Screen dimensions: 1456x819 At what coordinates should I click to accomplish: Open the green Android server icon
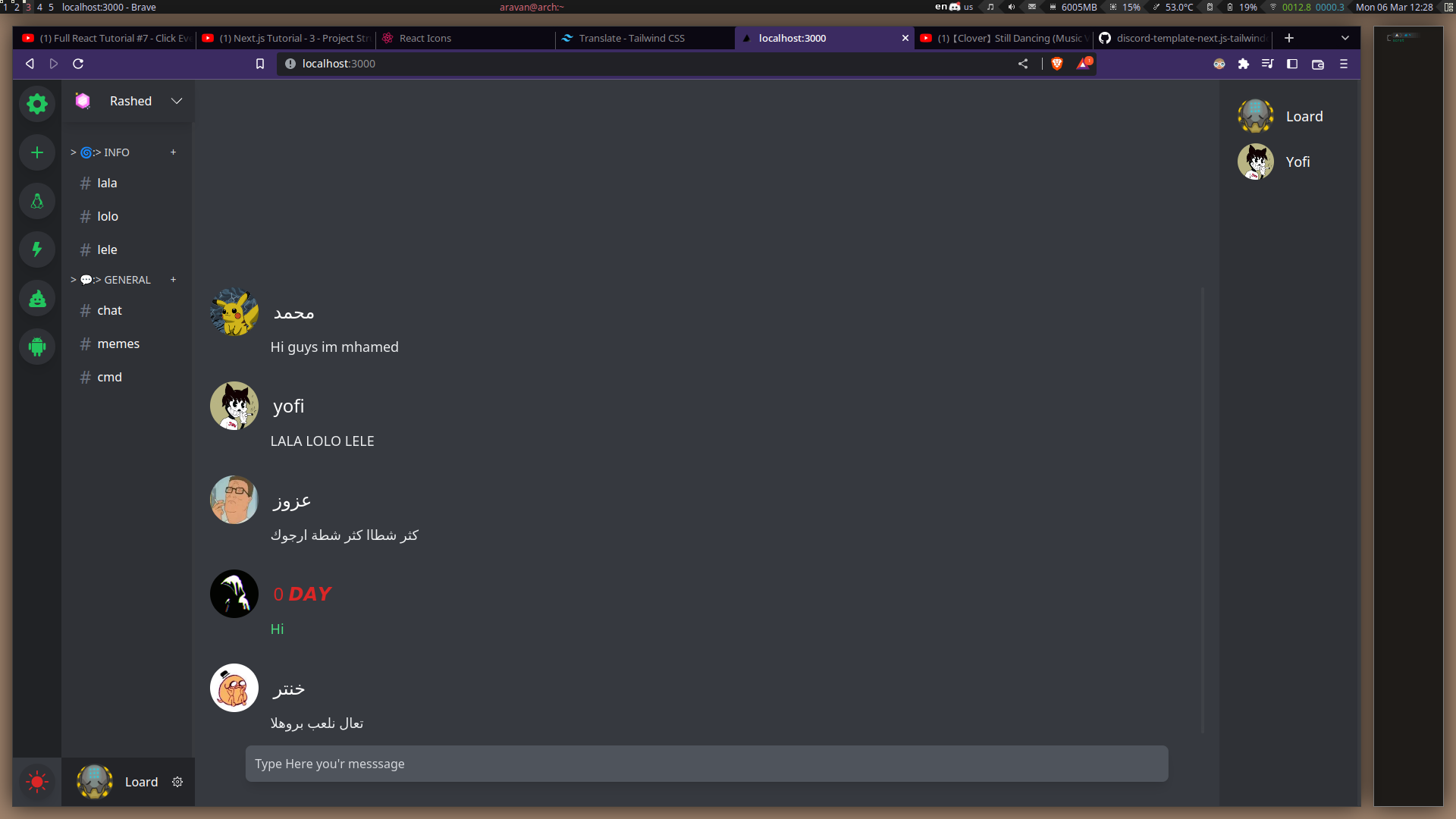click(36, 347)
